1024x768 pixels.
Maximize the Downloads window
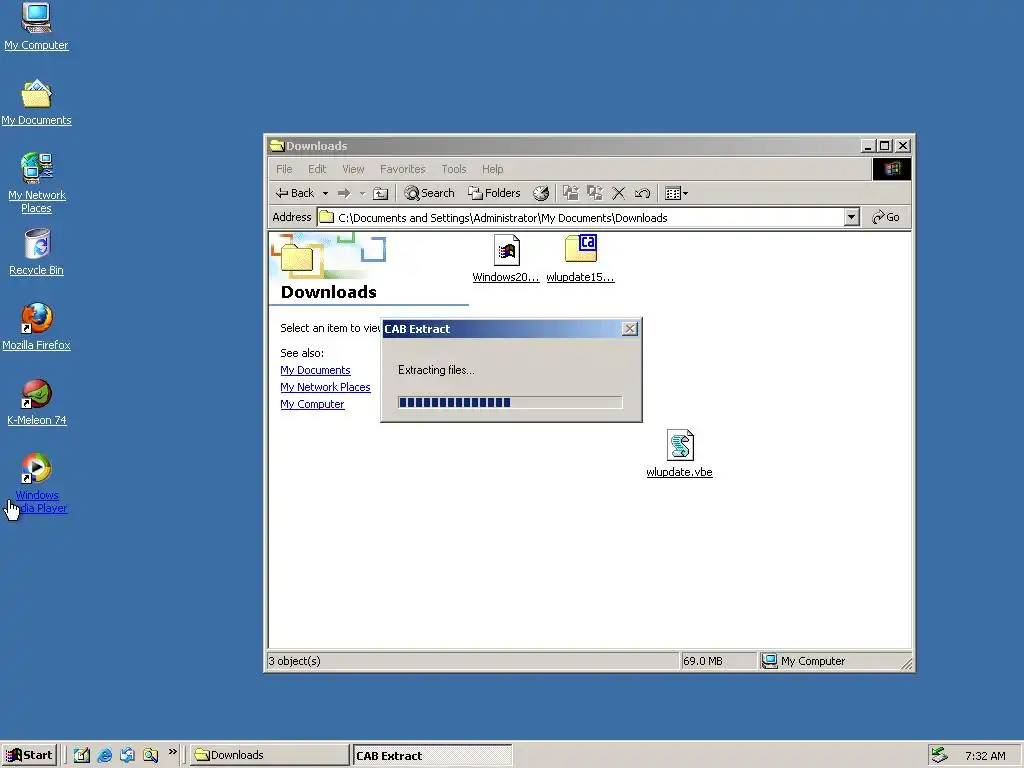coord(884,146)
